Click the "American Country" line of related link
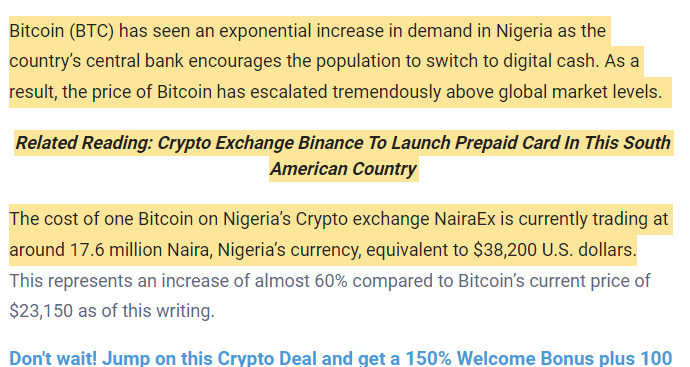Screen dimensions: 690x367 pos(343,169)
